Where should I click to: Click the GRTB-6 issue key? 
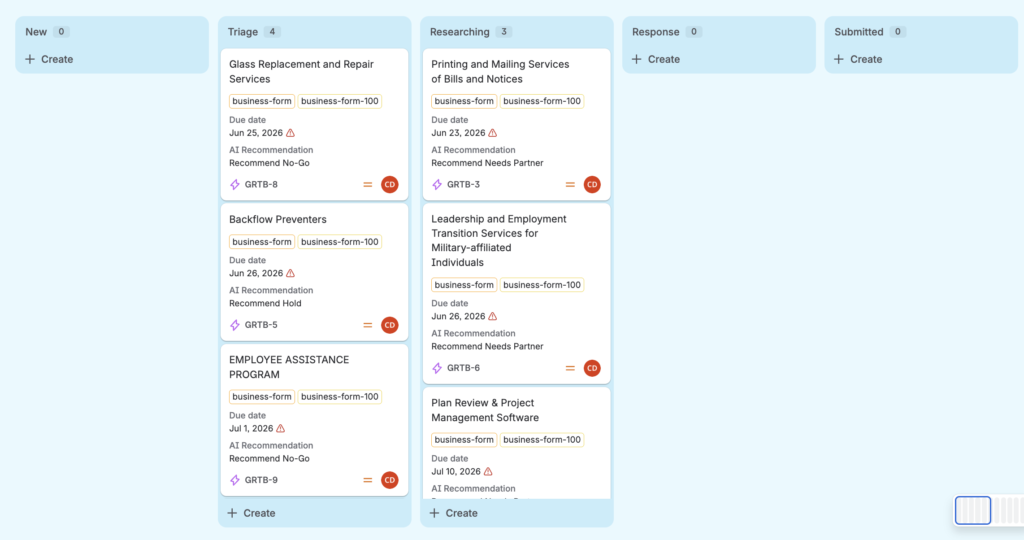pos(464,368)
